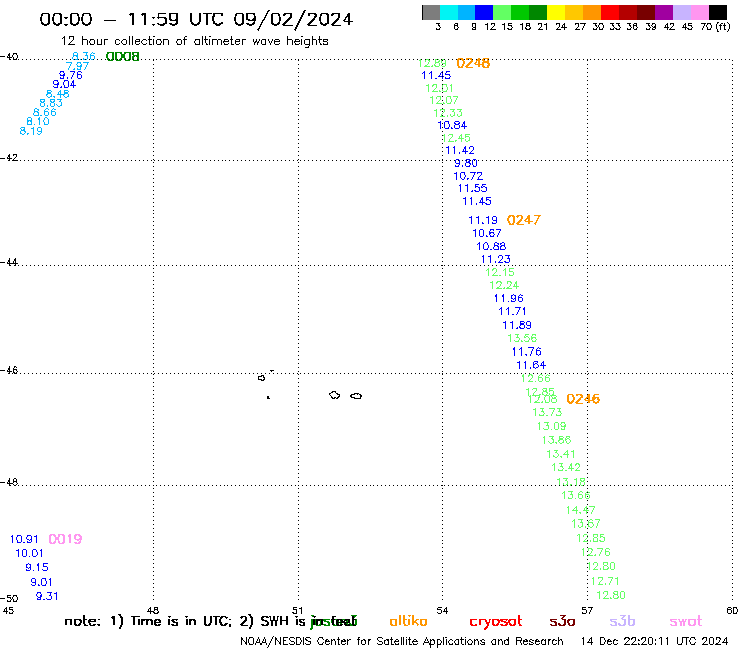Image resolution: width=740 pixels, height=650 pixels.
Task: Pick the wave height value 9.31
Action: click(x=47, y=596)
